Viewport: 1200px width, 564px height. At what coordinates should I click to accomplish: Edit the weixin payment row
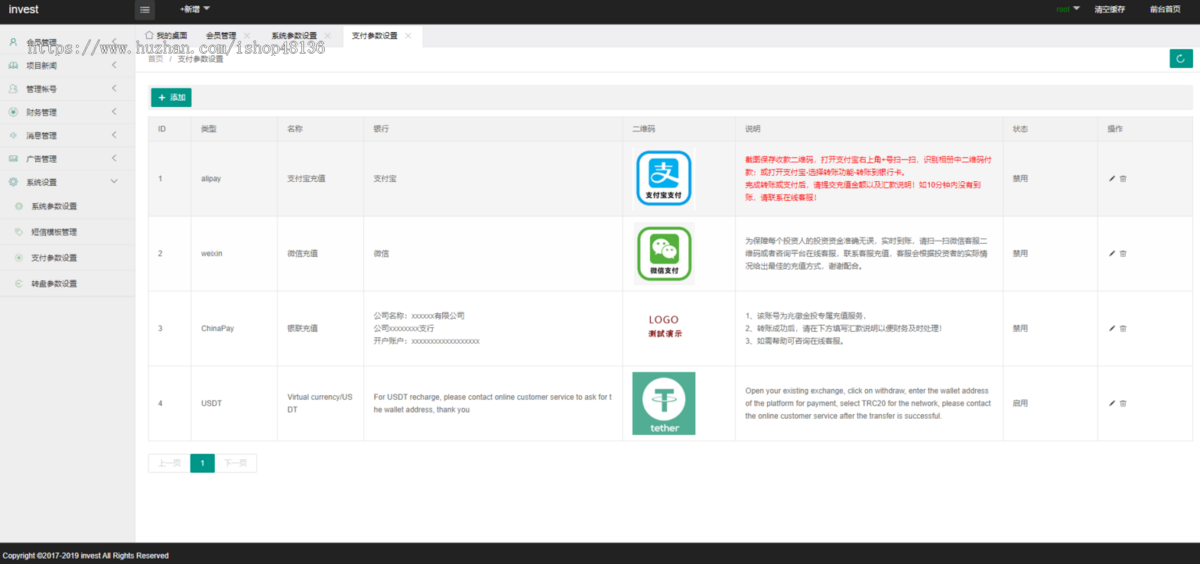tap(1112, 253)
